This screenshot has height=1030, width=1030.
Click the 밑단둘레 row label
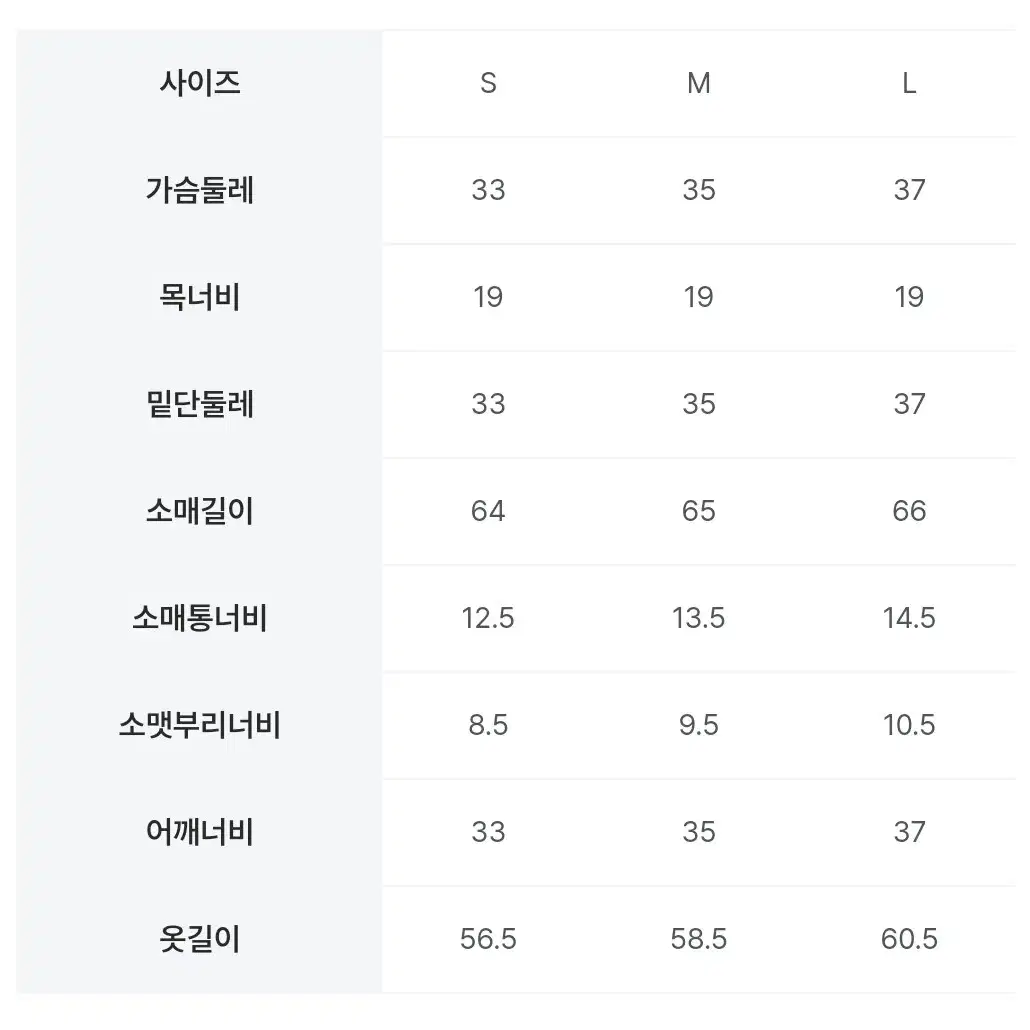(x=200, y=404)
